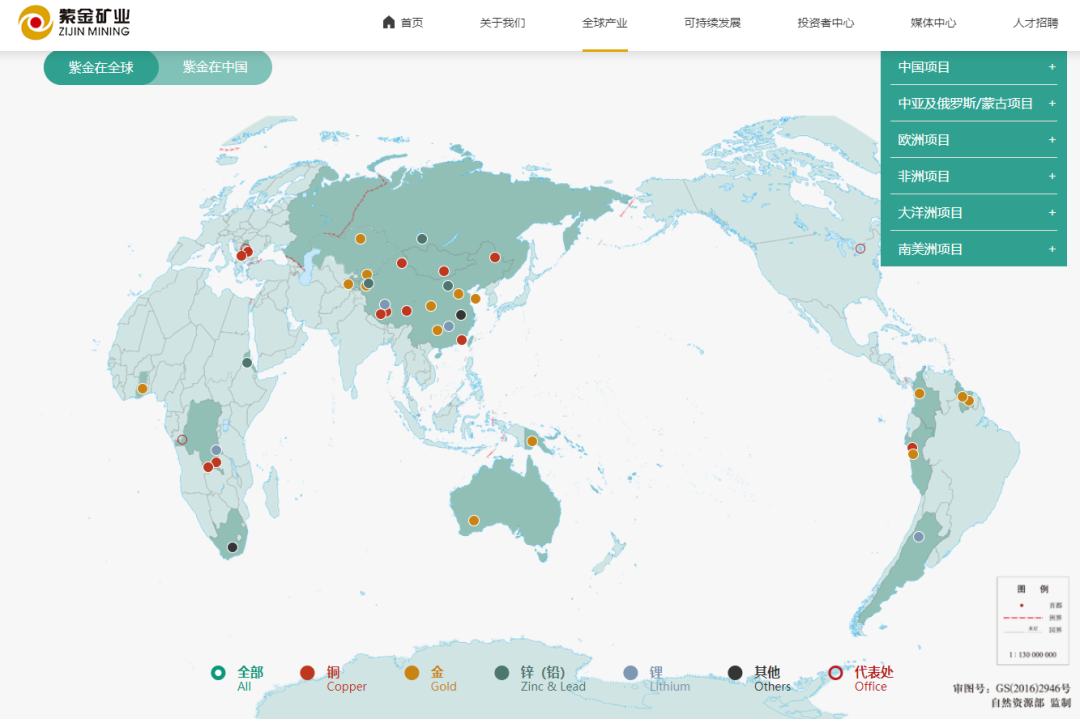Click lithium marker in DR Congo
Screen dimensions: 1080x719
click(216, 450)
